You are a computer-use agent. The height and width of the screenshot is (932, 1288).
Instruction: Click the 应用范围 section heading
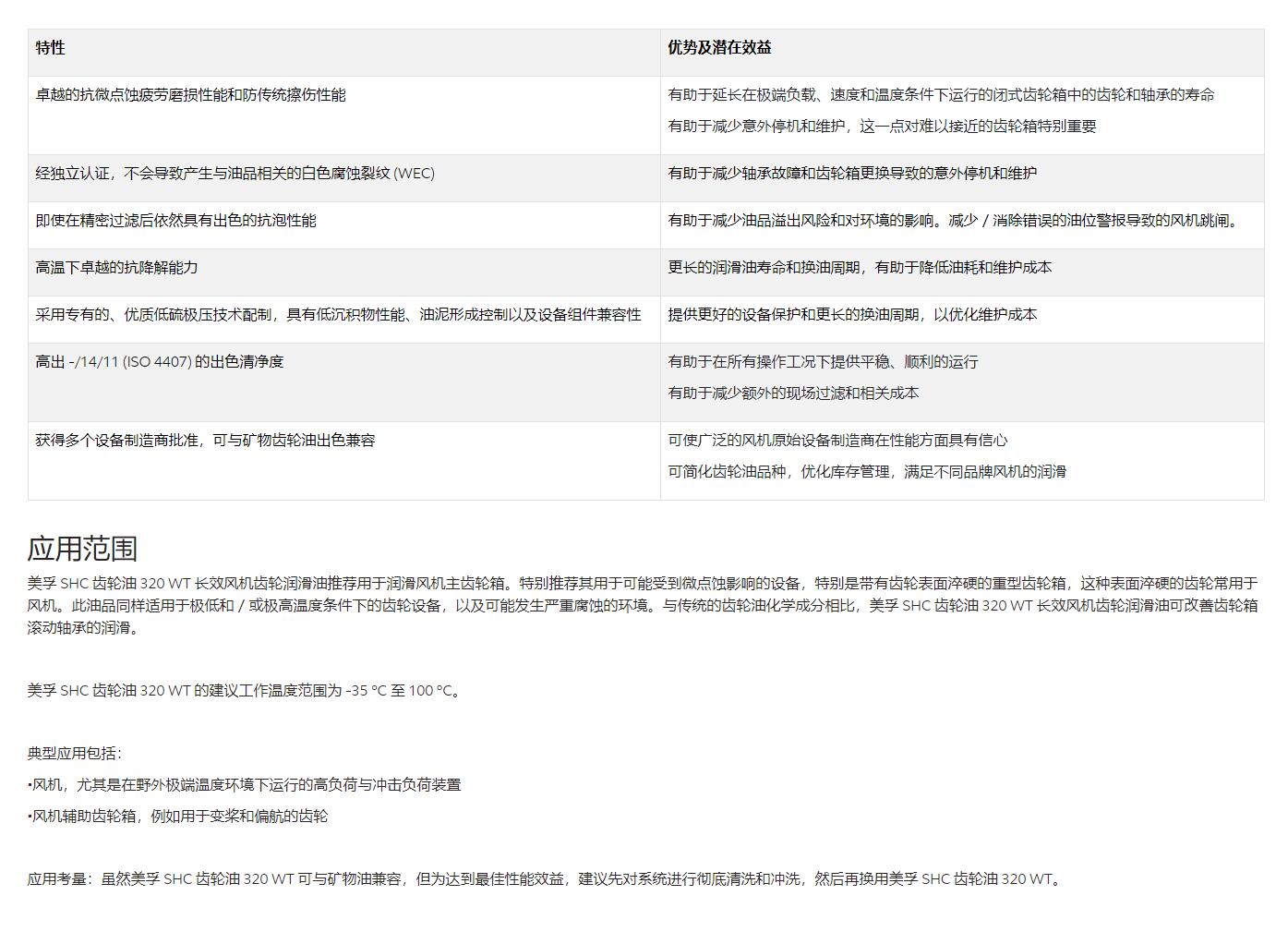click(82, 549)
